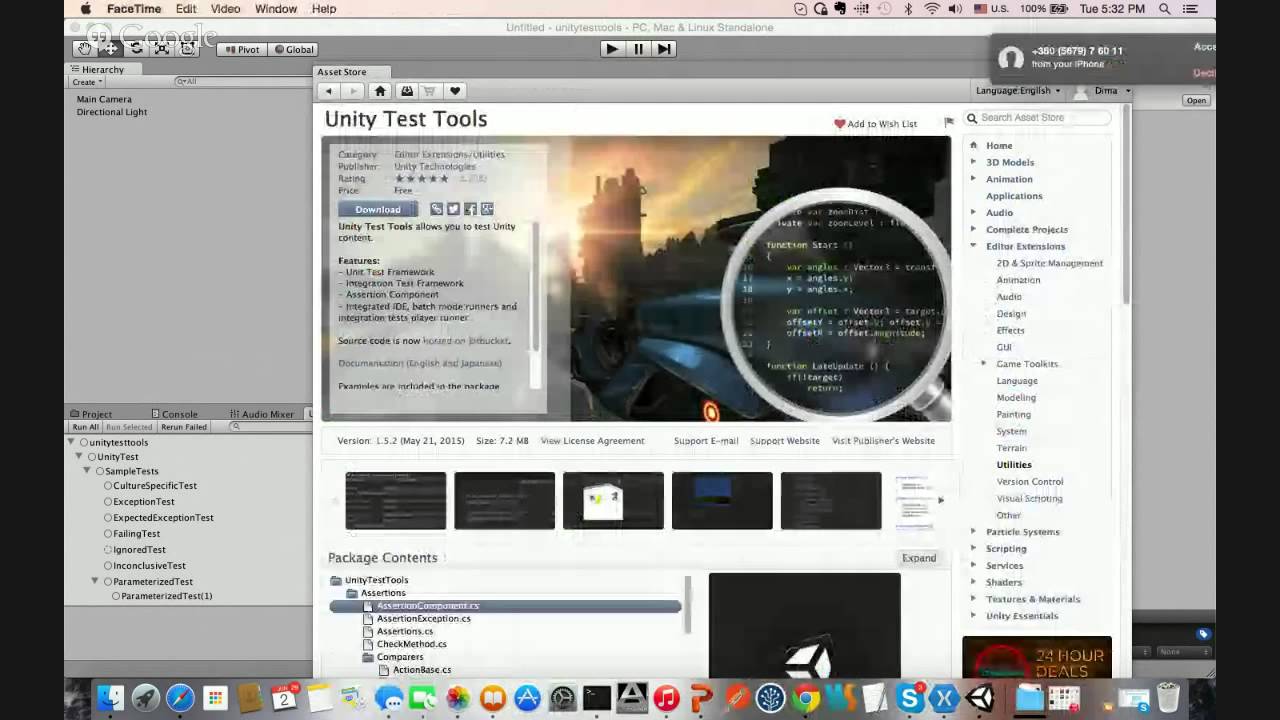Select AssertionException.cs in Package Contents
1280x720 pixels.
pyautogui.click(x=423, y=619)
